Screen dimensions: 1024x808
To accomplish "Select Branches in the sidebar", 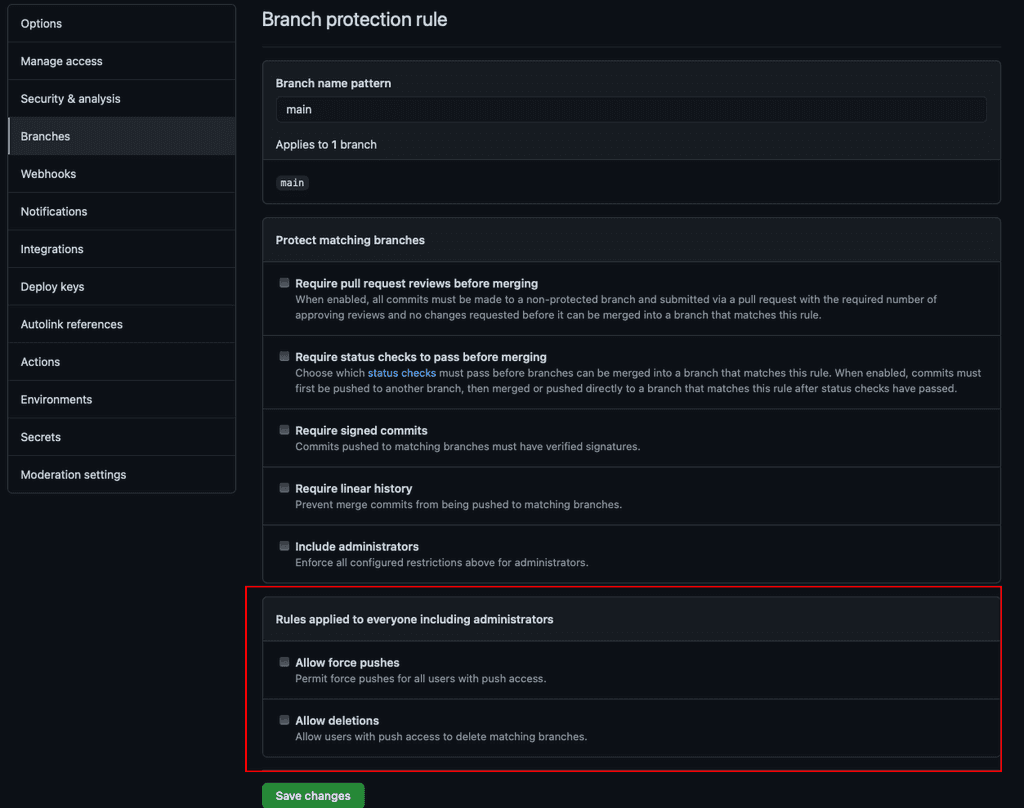I will [x=46, y=136].
